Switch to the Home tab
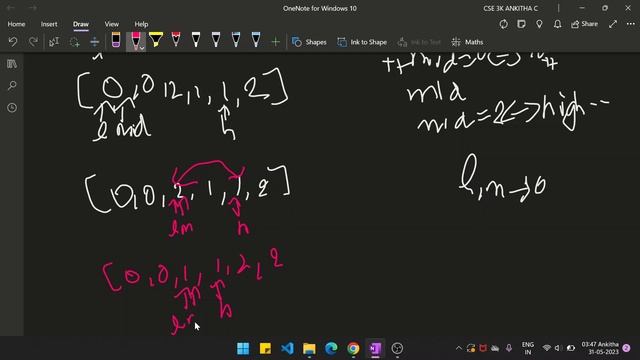 click(16, 24)
